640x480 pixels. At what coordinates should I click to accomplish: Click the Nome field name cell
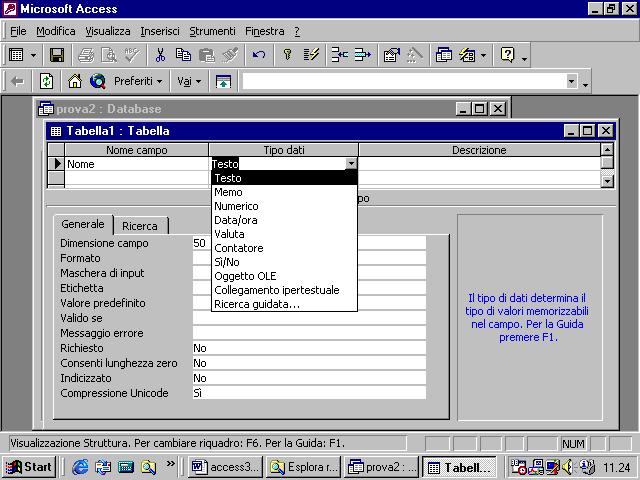137,164
